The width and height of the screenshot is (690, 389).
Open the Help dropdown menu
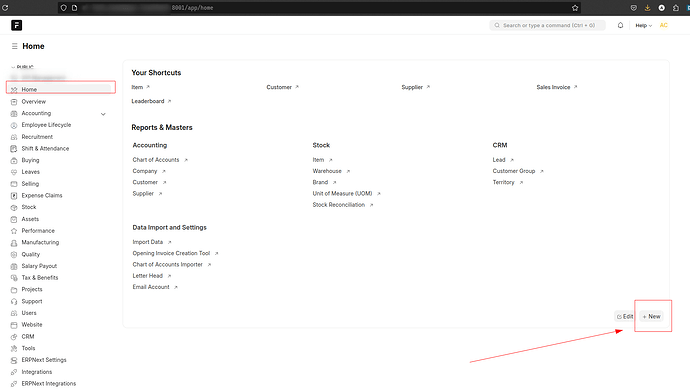[643, 26]
